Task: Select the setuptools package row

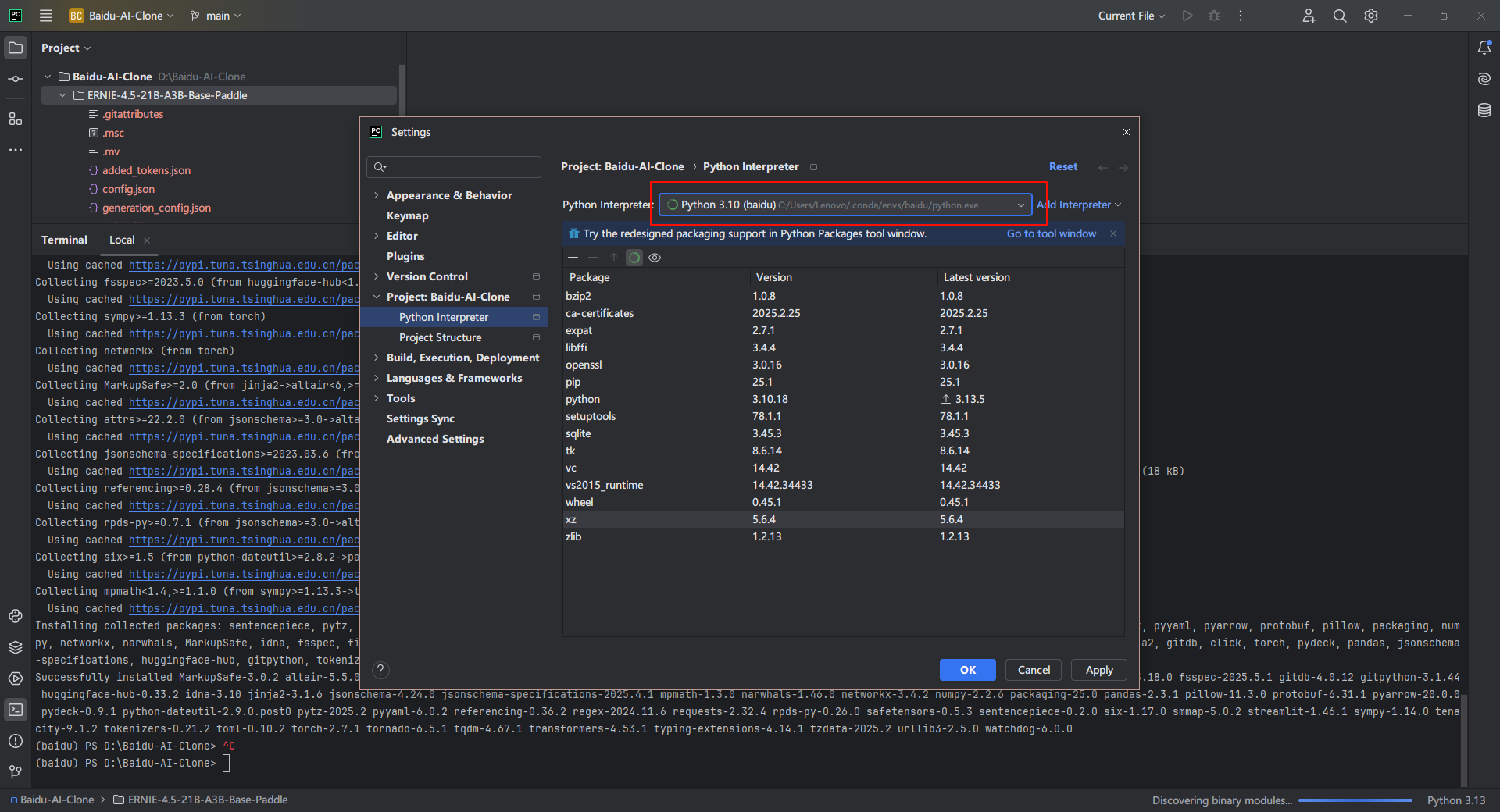Action: coord(843,416)
